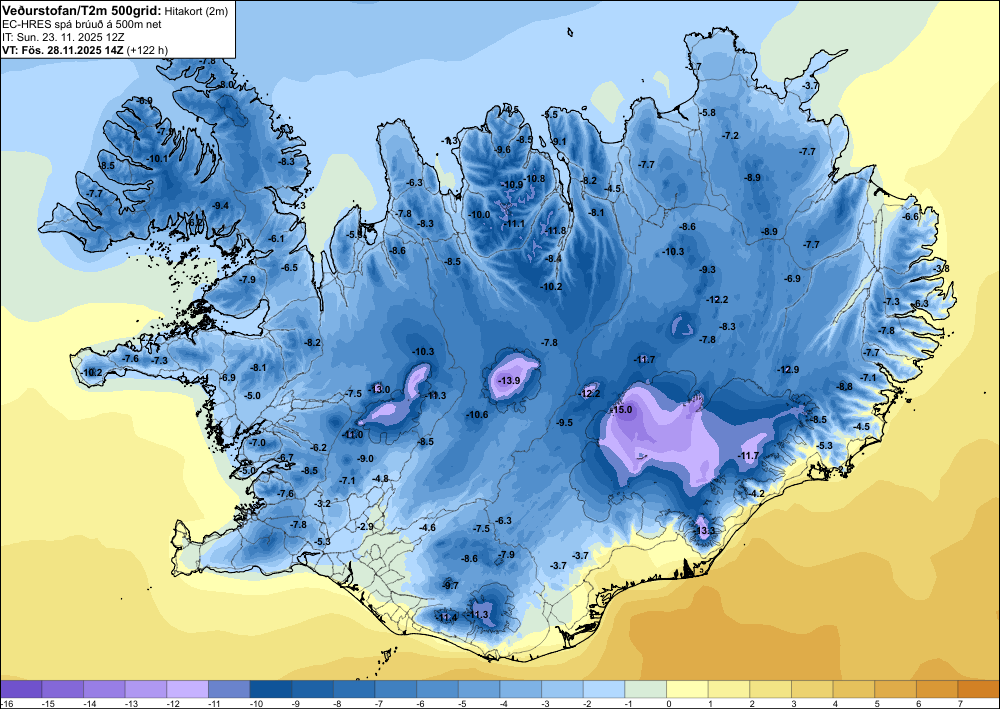Click the dark blue swatch between -10 and -9
The image size is (1000, 709).
[x=270, y=689]
